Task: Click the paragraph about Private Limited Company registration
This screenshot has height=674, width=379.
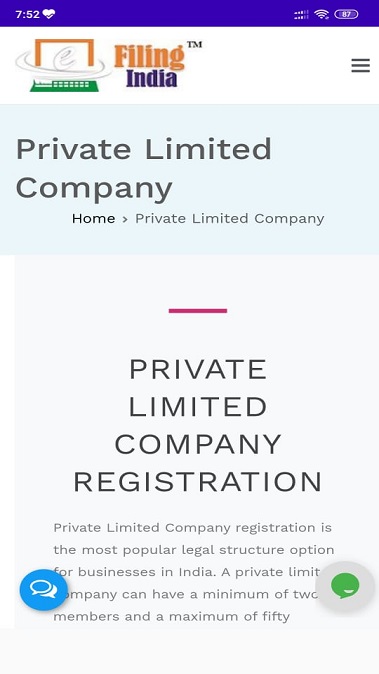Action: click(x=194, y=572)
